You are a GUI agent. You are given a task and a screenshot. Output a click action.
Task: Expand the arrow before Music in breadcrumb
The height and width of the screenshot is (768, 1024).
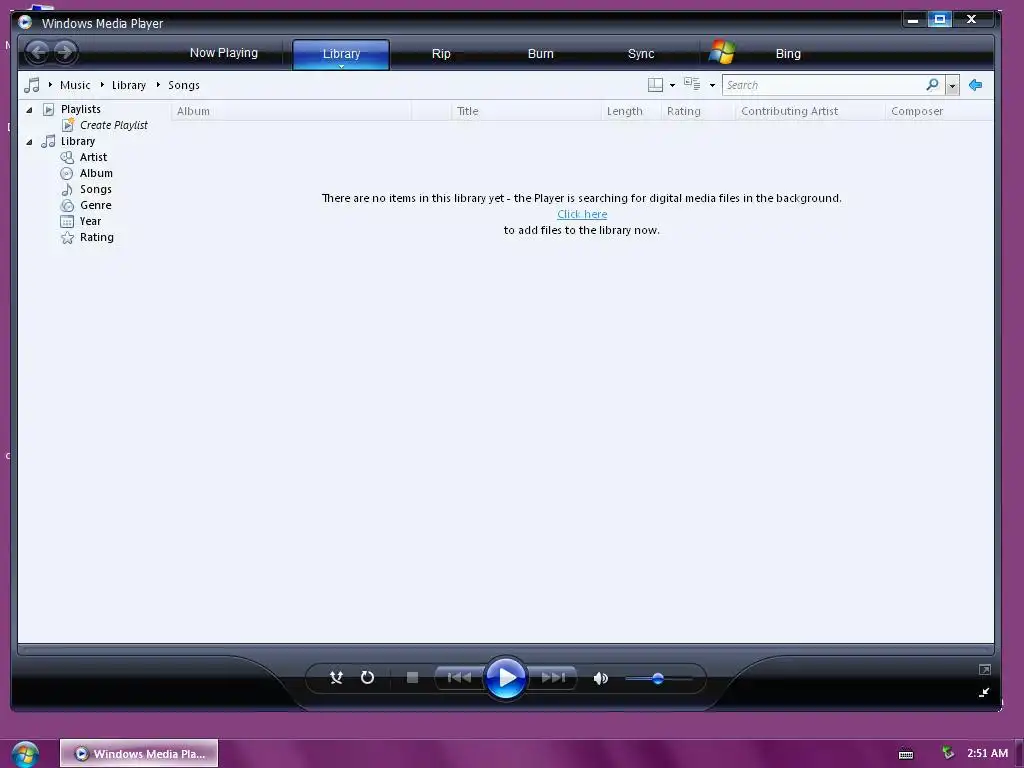point(50,85)
